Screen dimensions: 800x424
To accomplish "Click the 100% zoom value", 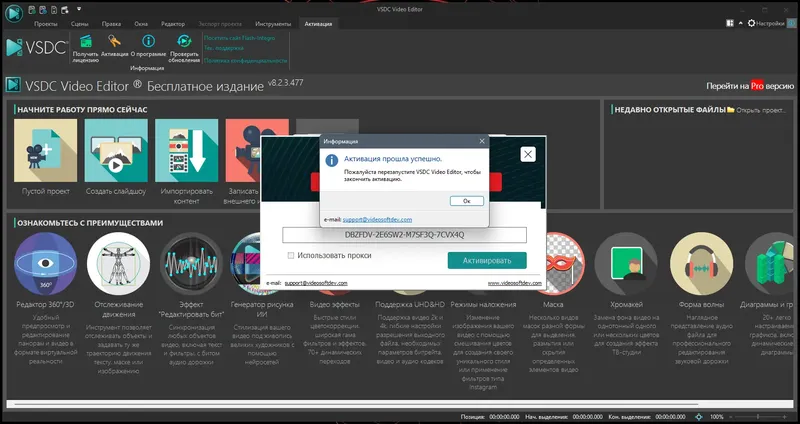I will (717, 417).
